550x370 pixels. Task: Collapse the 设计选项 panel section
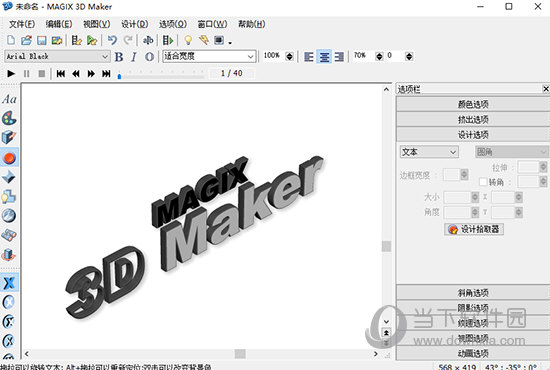473,135
